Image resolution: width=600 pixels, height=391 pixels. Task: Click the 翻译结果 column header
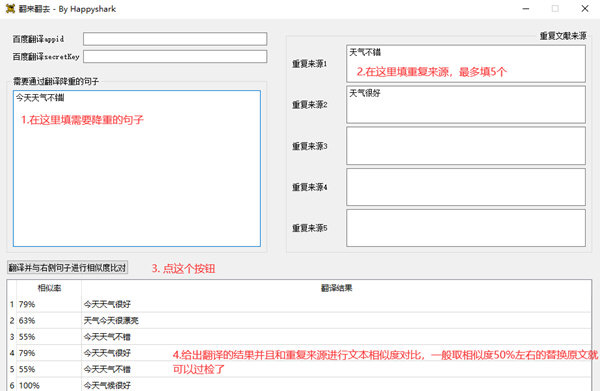click(x=336, y=288)
